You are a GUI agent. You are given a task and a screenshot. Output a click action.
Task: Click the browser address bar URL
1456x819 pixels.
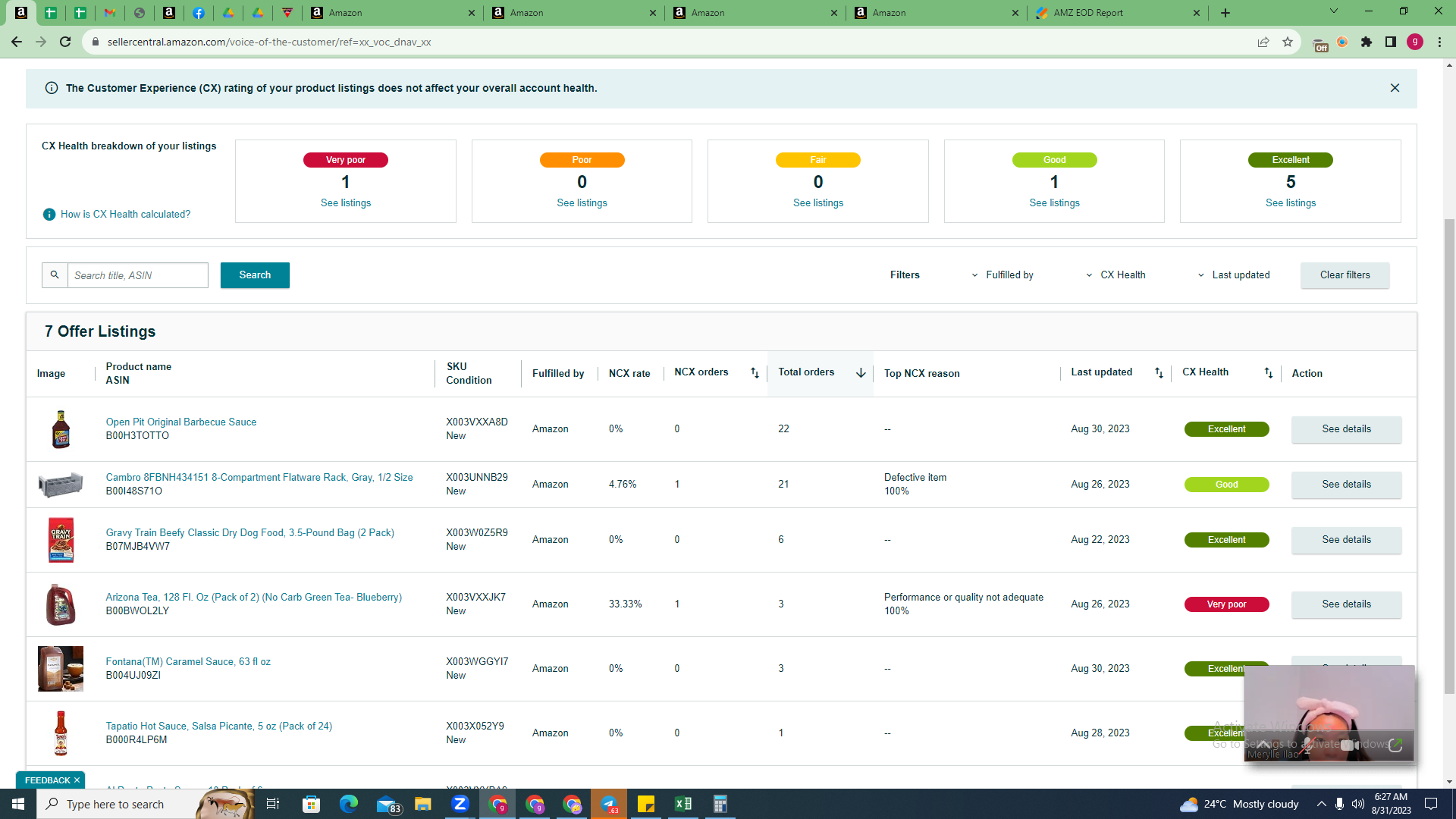[x=269, y=42]
